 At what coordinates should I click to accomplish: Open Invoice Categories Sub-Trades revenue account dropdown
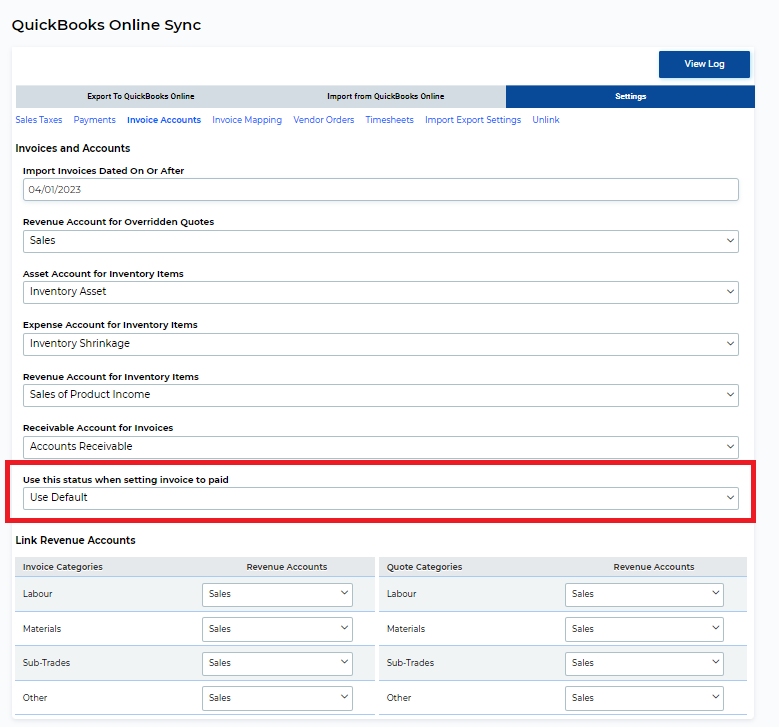click(x=277, y=663)
